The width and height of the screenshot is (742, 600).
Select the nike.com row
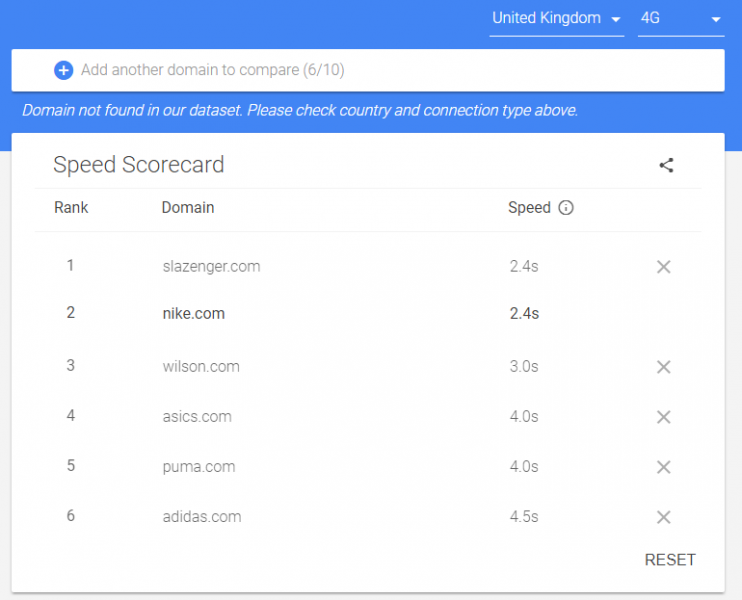click(368, 313)
